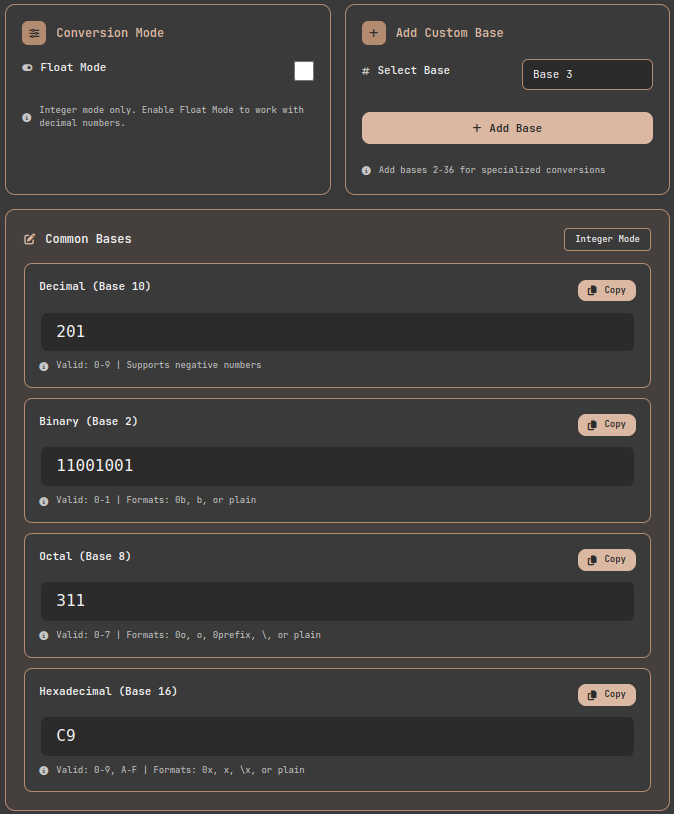Screen dimensions: 674x814
Task: Click the Hexadecimal (Base 16) label
Action: pos(109,691)
